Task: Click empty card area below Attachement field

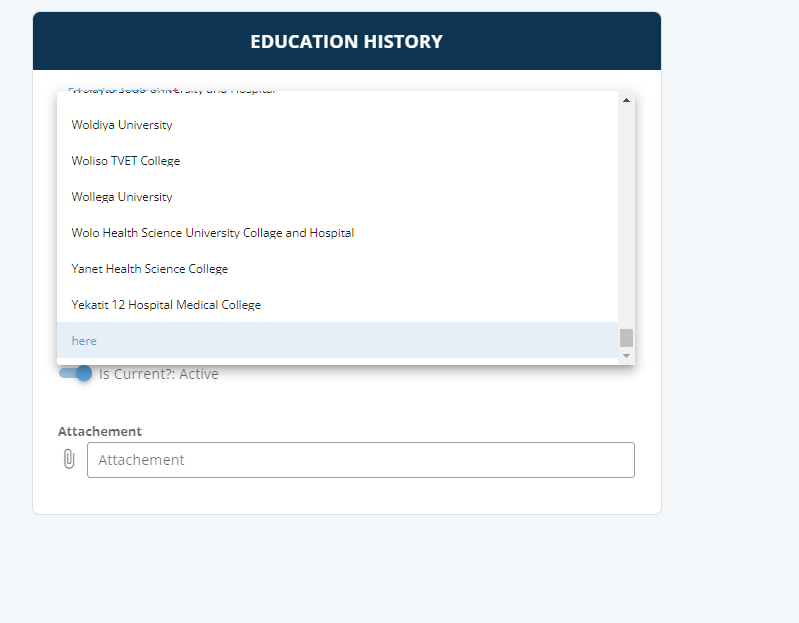Action: click(347, 496)
